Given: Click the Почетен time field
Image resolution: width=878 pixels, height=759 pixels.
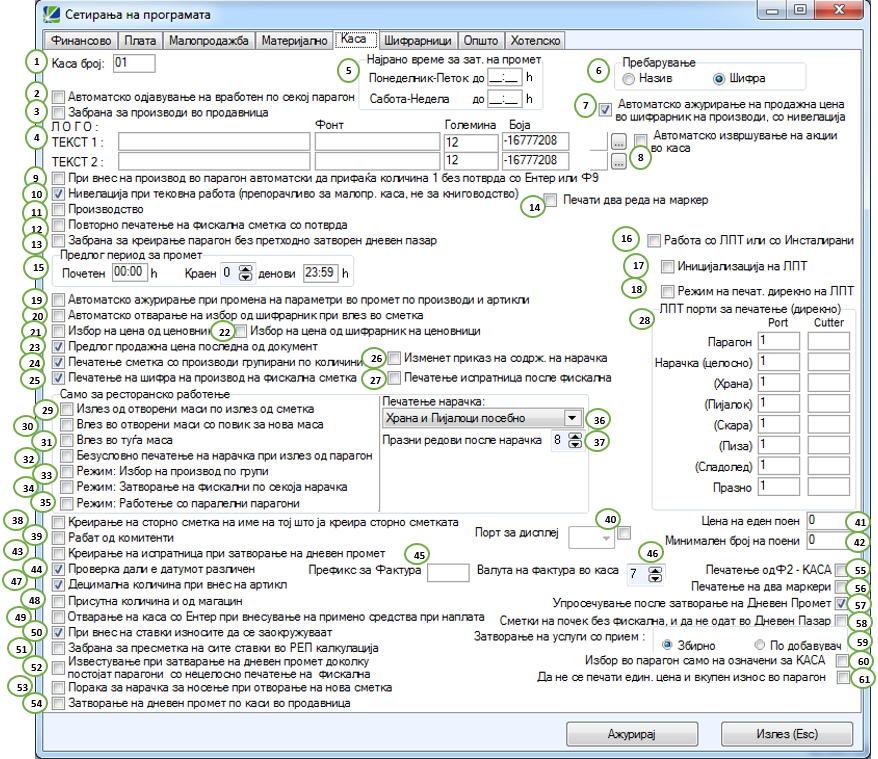Looking at the screenshot, I should tap(130, 273).
